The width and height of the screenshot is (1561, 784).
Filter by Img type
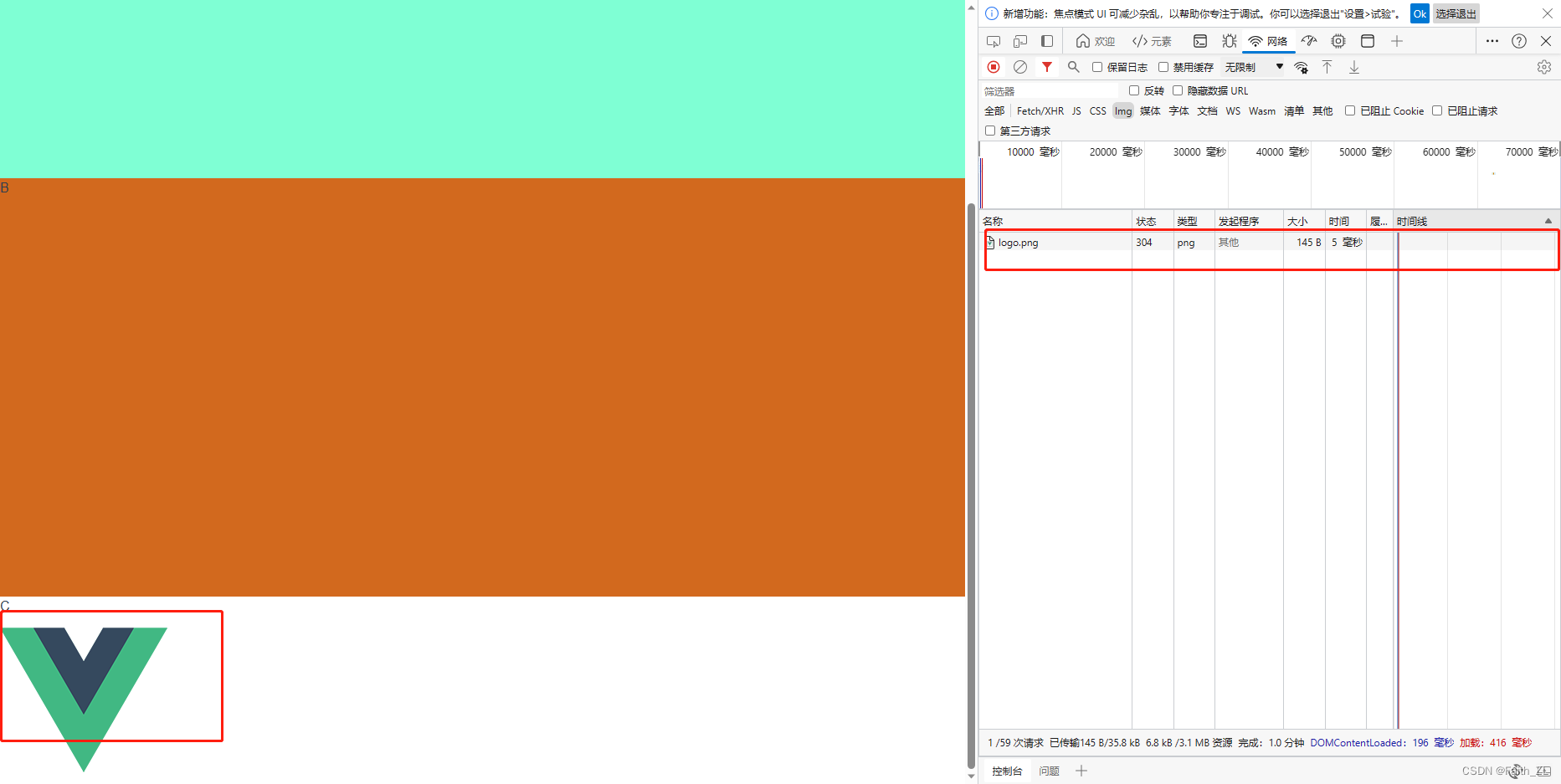tap(1123, 110)
